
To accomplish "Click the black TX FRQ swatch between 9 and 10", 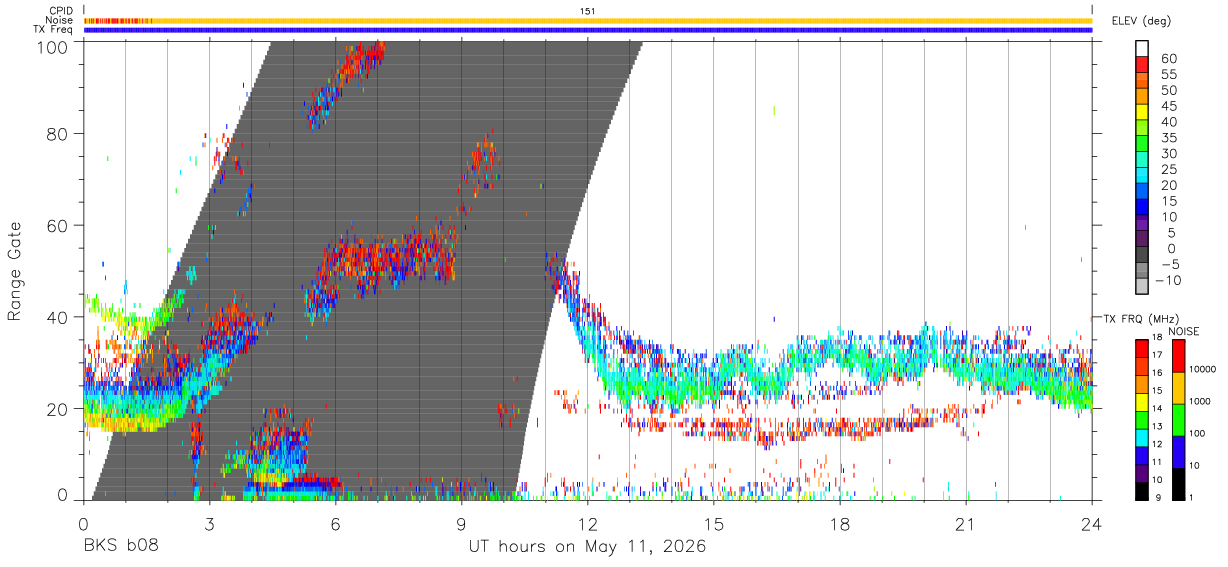I will tap(1142, 490).
